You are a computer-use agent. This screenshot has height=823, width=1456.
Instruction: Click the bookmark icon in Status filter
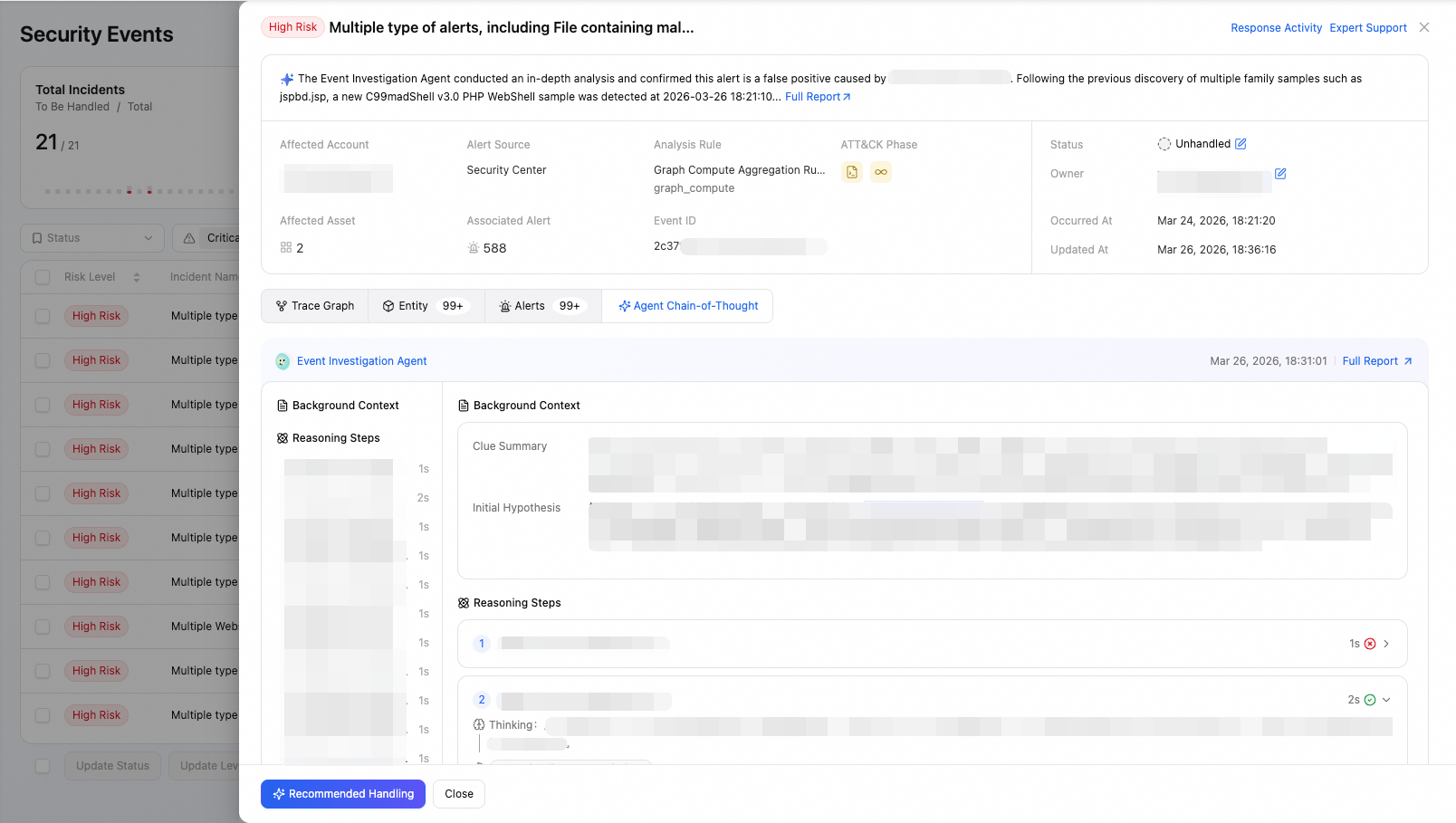37,238
